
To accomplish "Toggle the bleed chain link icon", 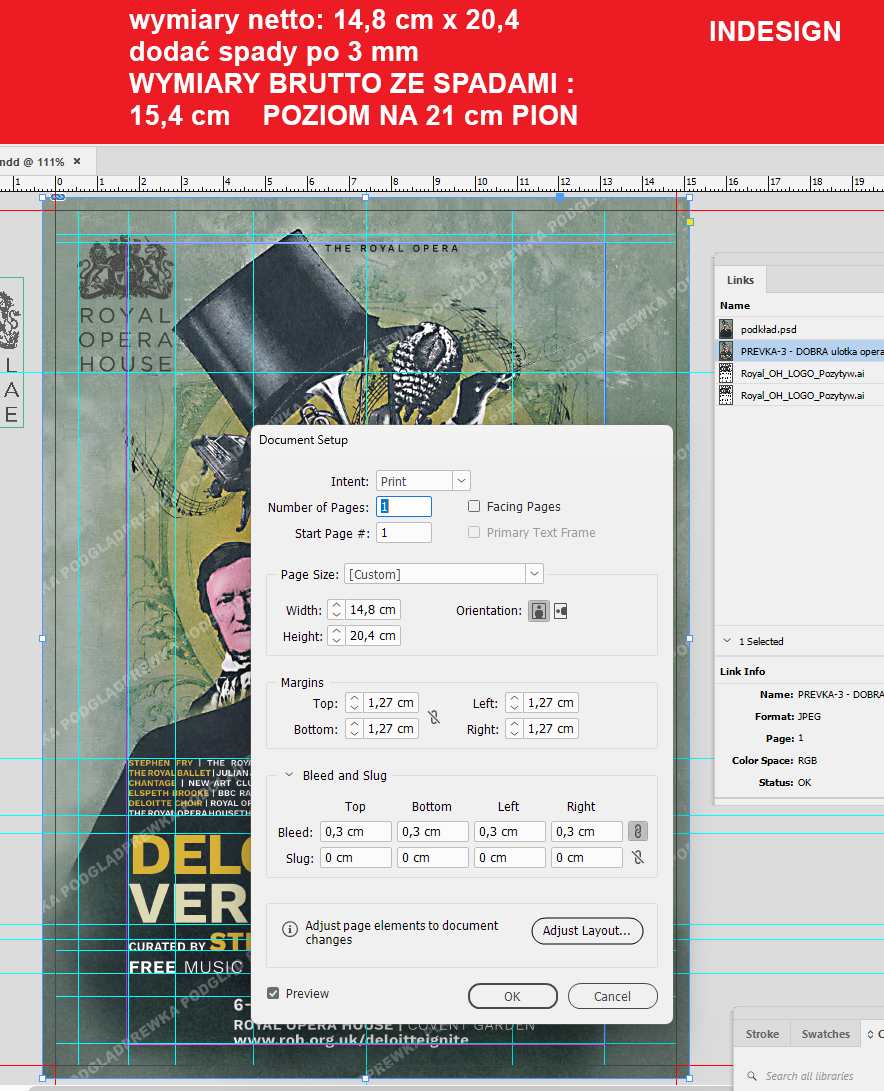I will pos(636,831).
